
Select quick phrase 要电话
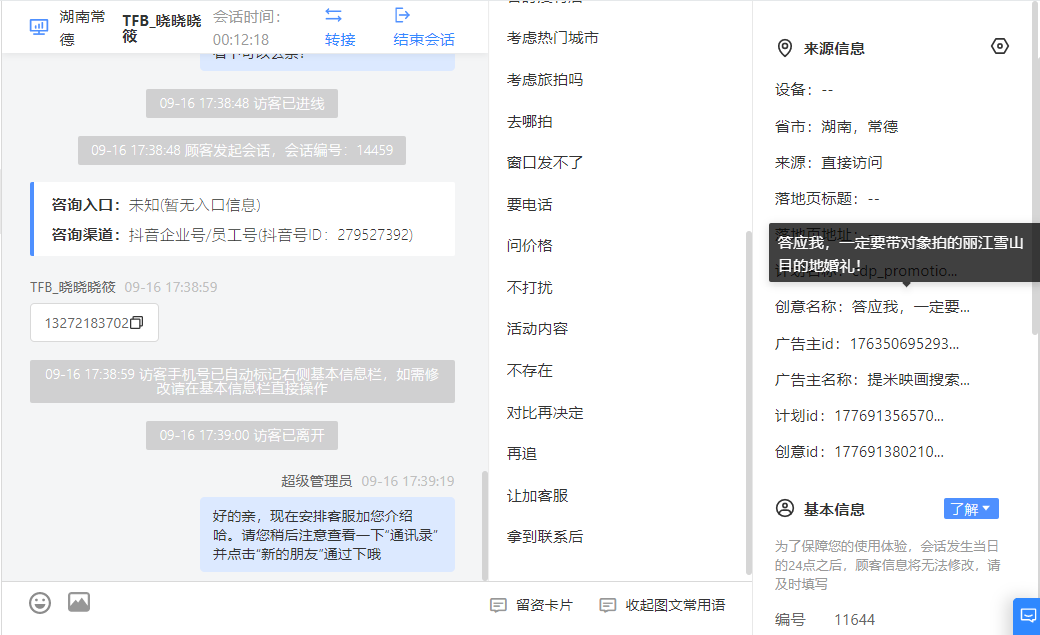(x=529, y=205)
